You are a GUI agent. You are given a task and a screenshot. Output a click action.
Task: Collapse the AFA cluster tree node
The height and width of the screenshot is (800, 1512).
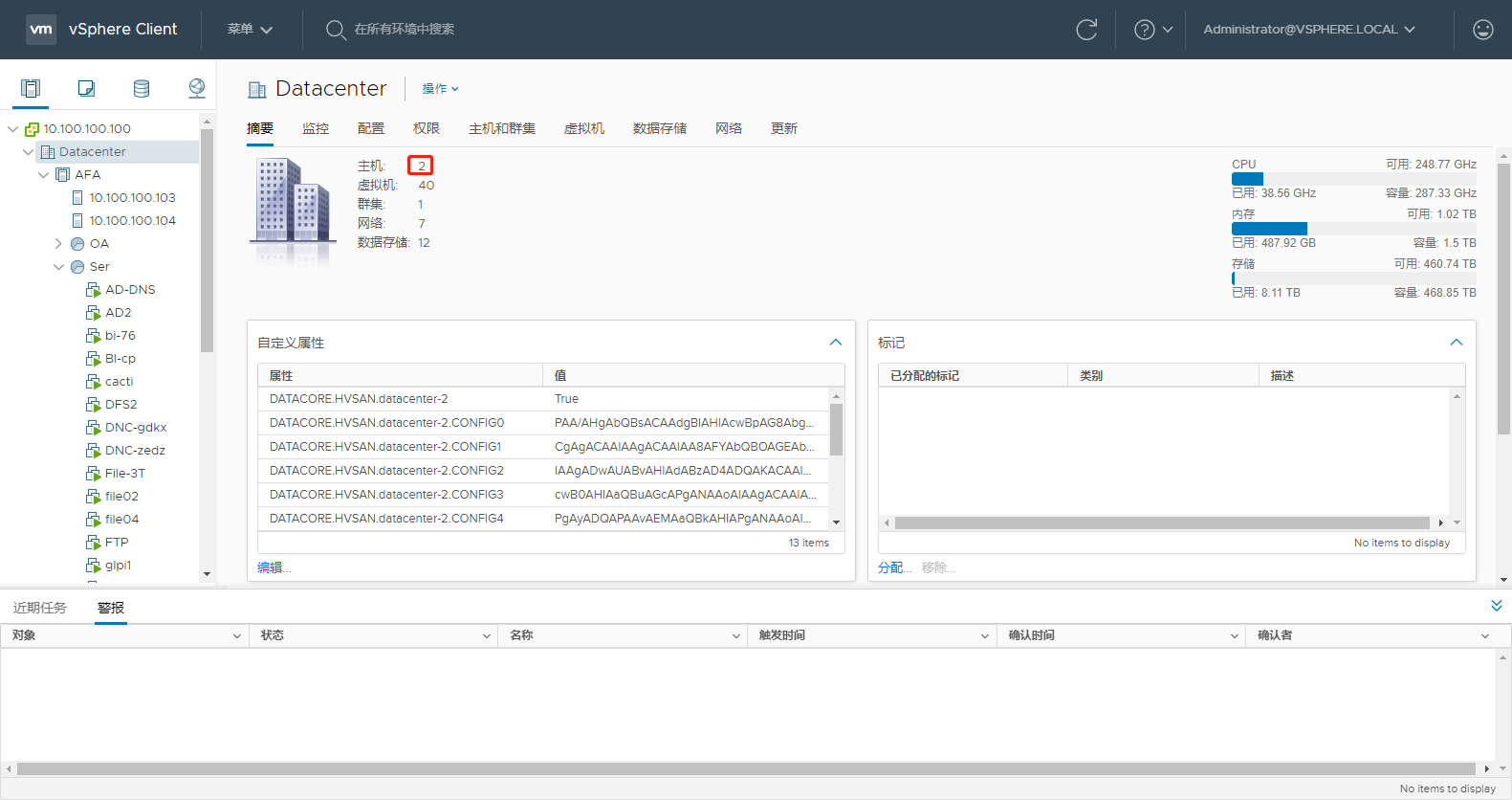pos(43,175)
